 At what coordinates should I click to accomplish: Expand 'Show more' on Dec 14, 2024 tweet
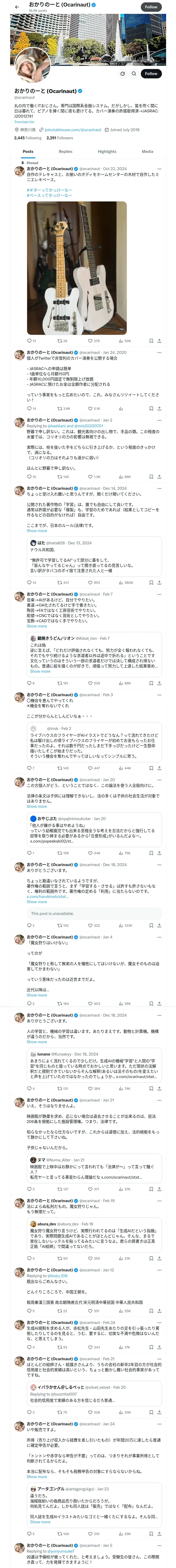point(37,531)
